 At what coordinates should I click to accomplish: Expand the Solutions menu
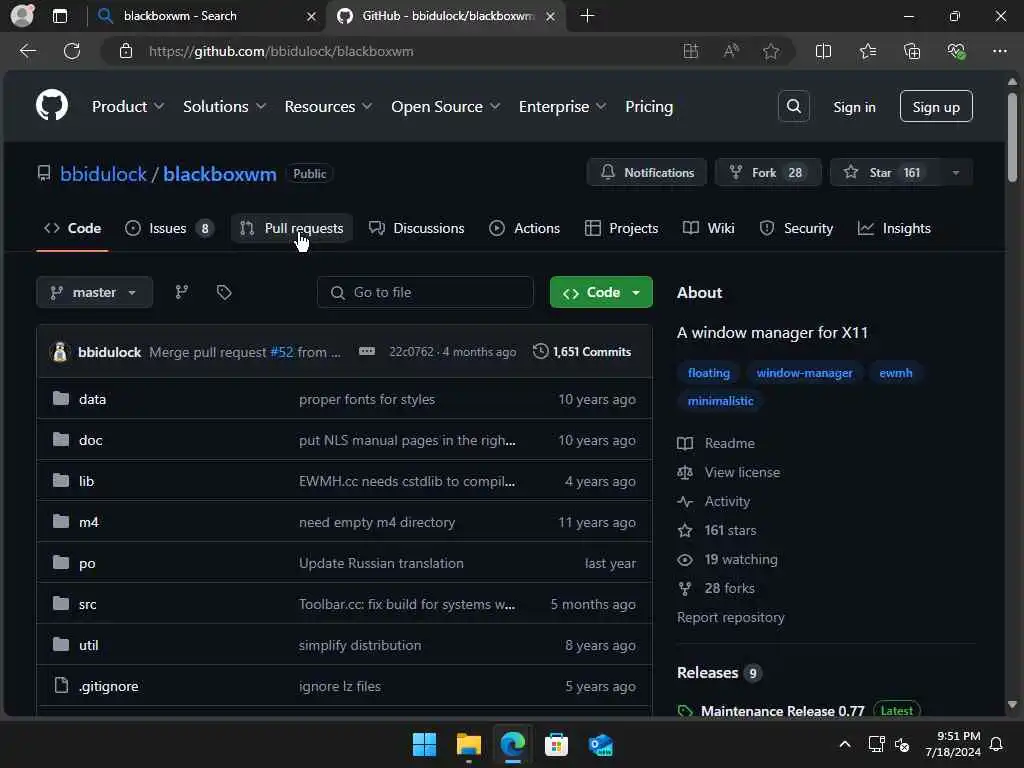[224, 106]
